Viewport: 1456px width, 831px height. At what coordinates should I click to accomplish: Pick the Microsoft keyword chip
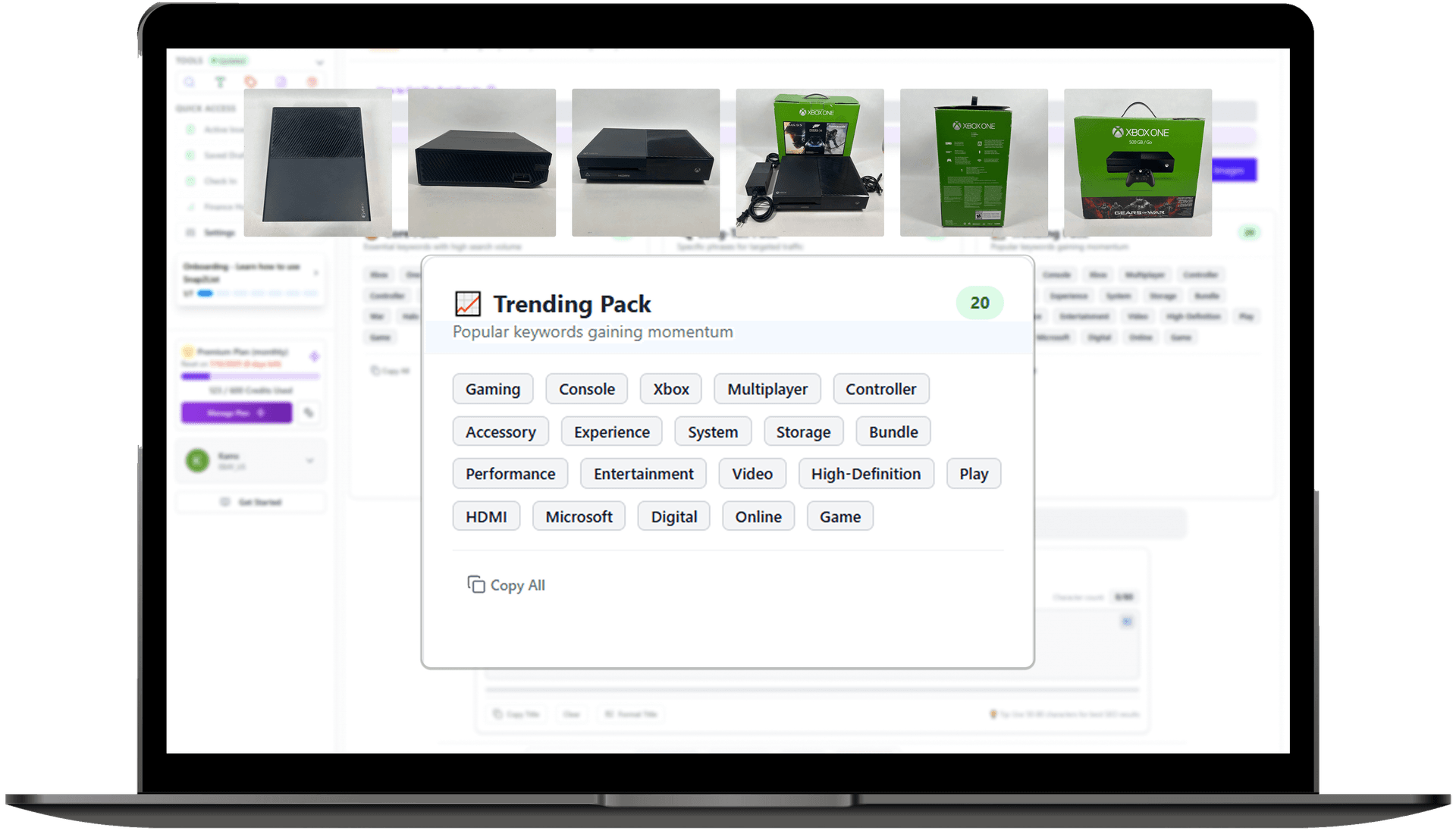coord(579,516)
